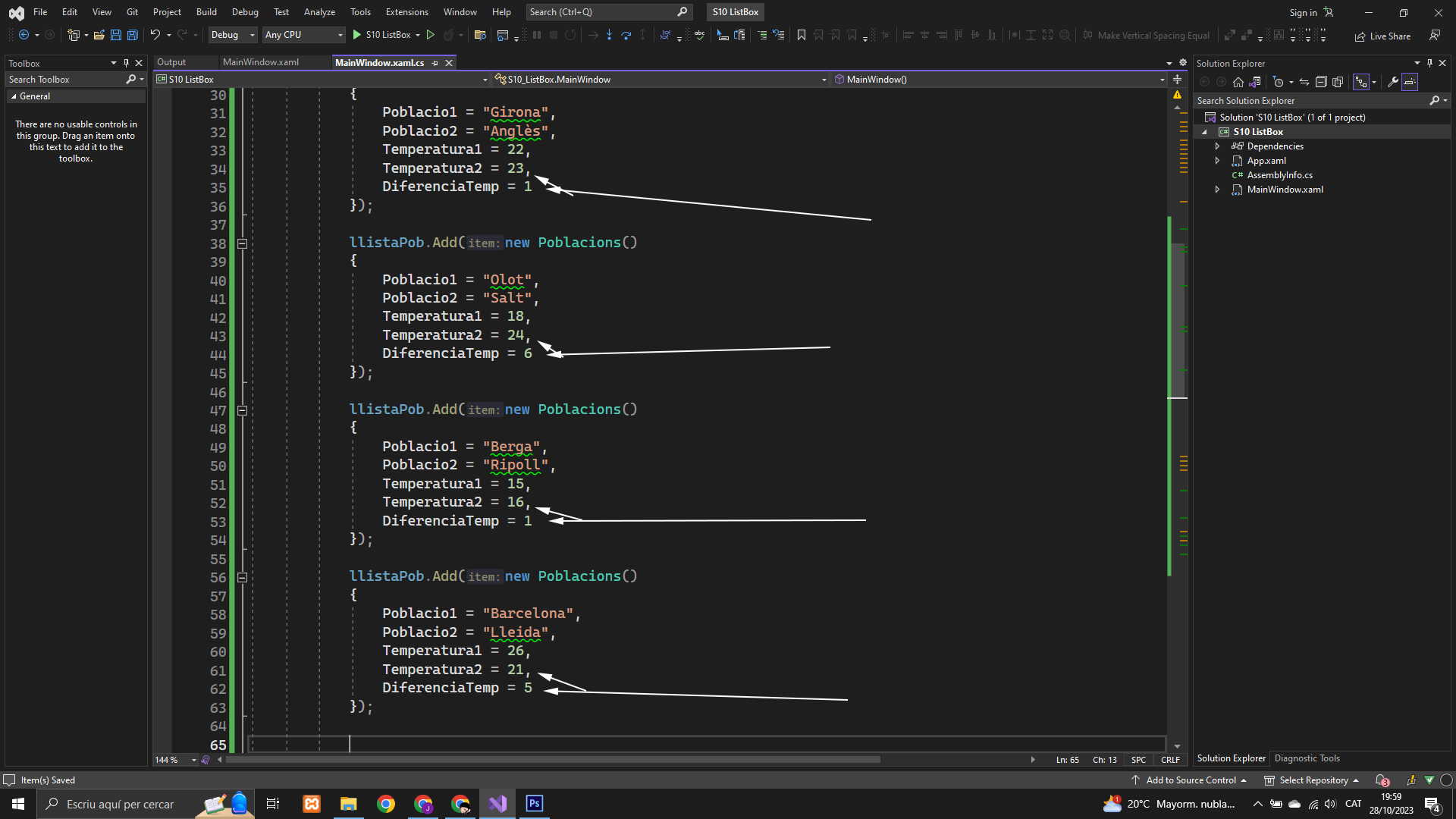Click Home icon in Solution Explorer

click(1238, 82)
